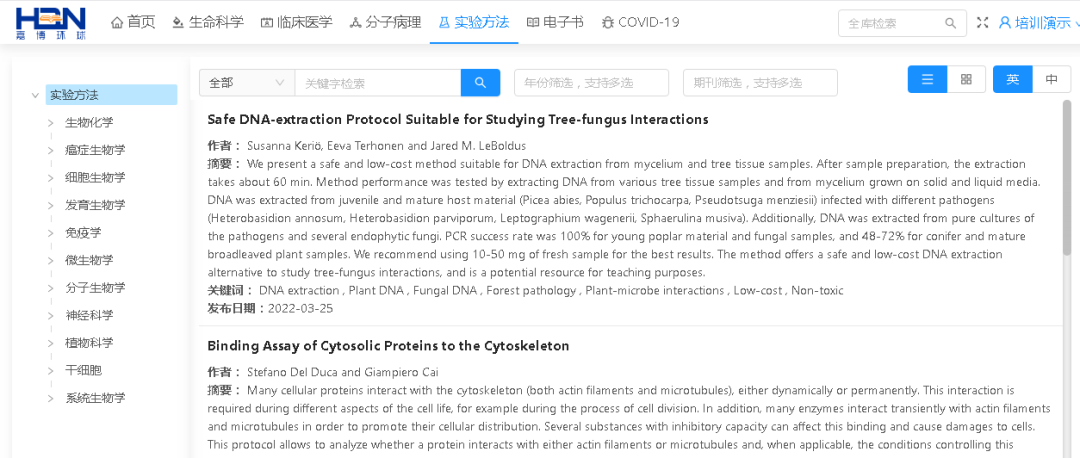Open Binding Assay of Cytosolic Proteins article
Screen dimensions: 1080x458
(388, 346)
